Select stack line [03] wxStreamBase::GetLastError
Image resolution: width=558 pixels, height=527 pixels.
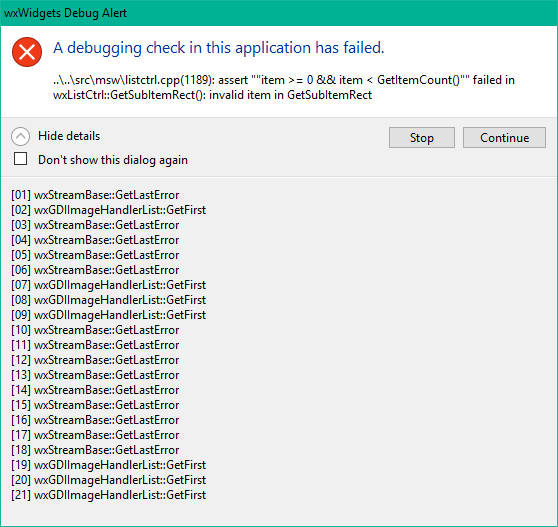(x=95, y=225)
